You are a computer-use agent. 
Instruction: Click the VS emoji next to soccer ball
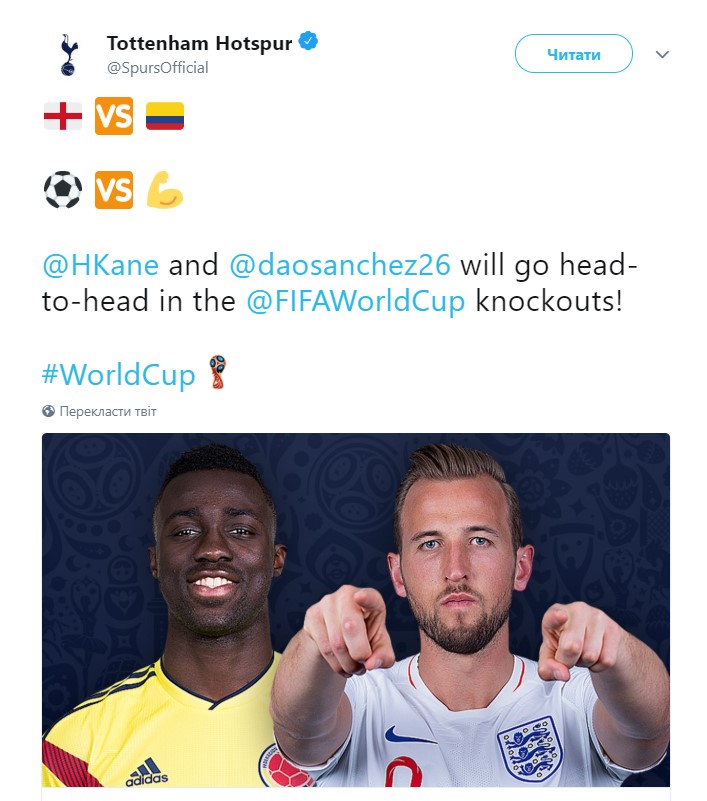click(x=113, y=190)
